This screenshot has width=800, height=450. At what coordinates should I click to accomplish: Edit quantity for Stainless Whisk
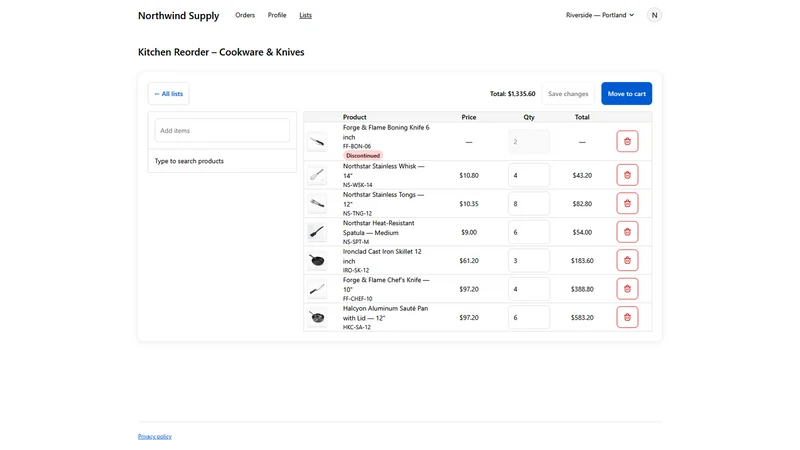point(529,175)
